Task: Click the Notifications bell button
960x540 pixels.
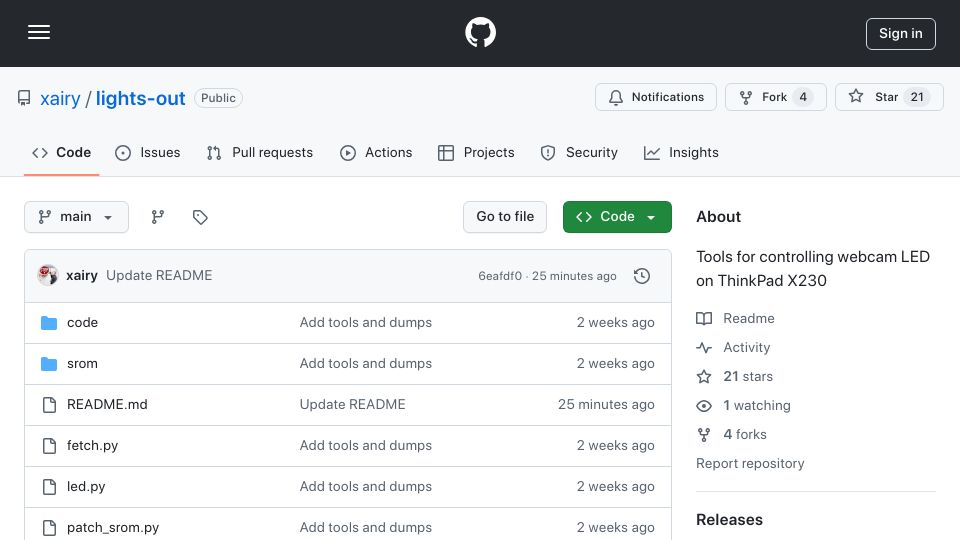Action: click(656, 97)
